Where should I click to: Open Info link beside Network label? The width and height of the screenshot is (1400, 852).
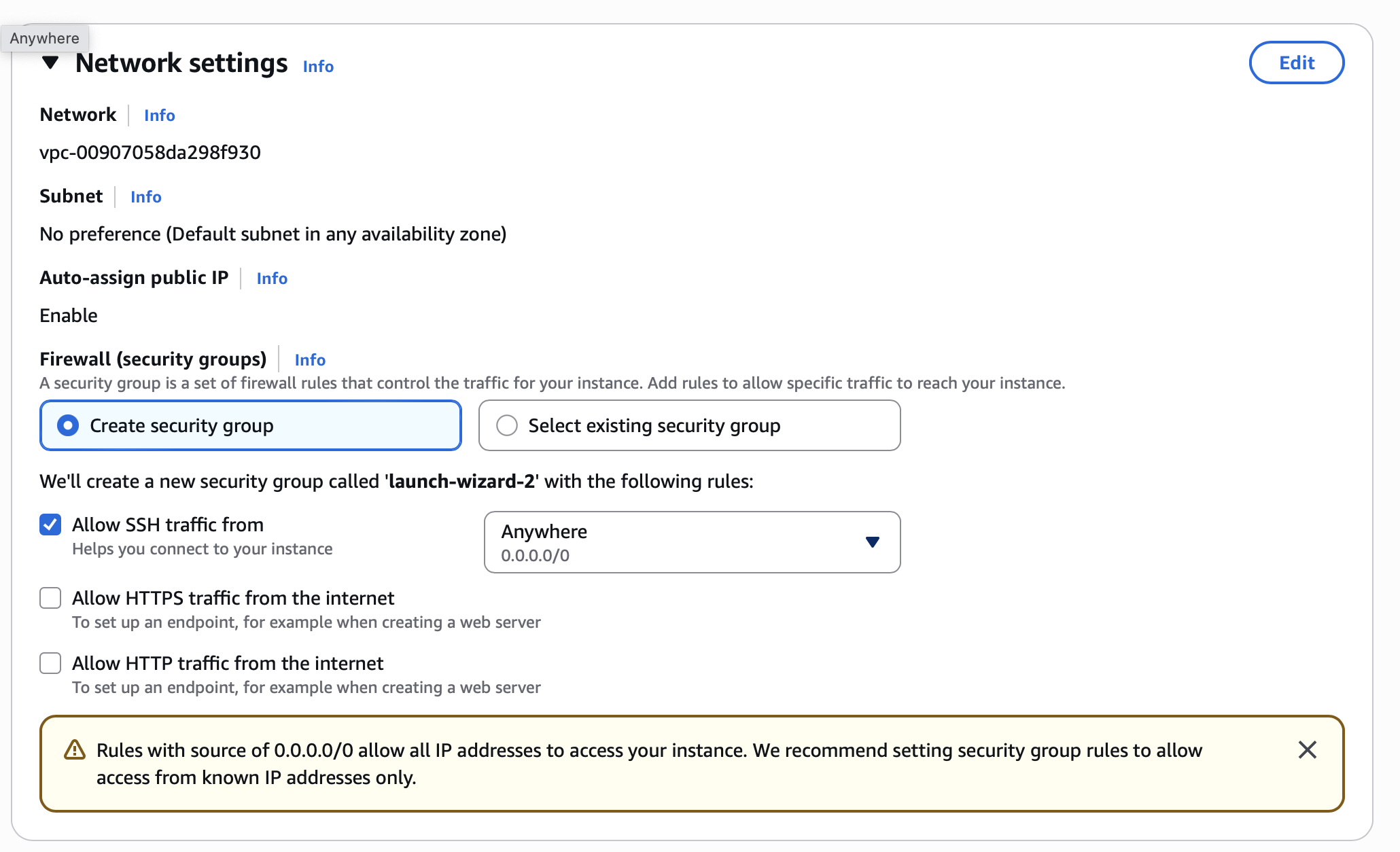159,116
